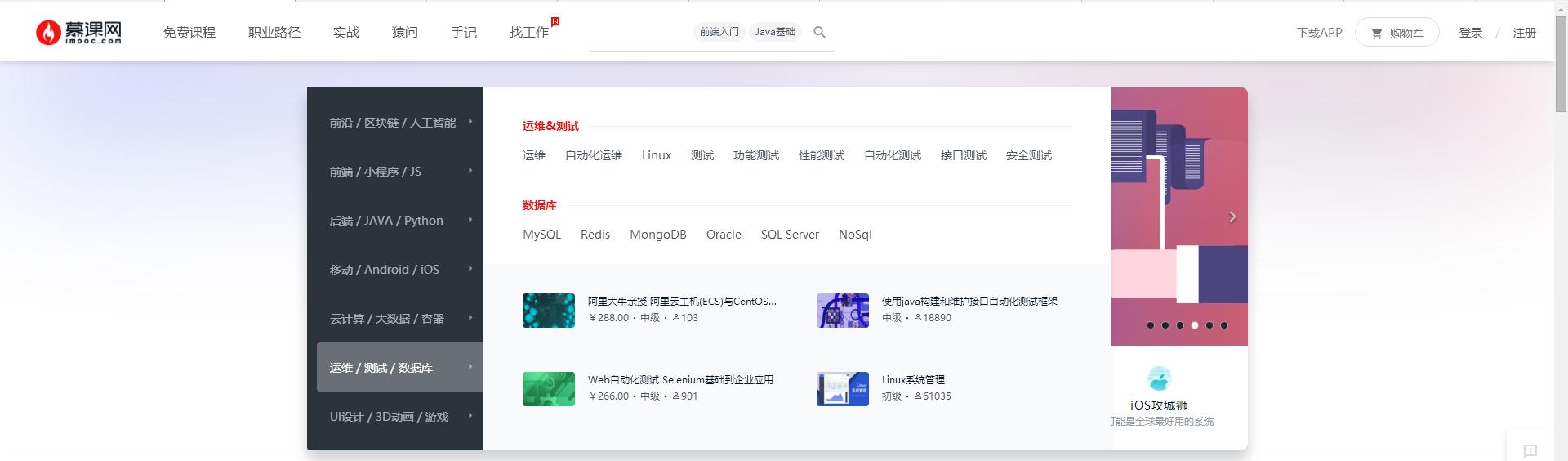Open 找工作 in top navigation
The image size is (1568, 461).
point(529,33)
